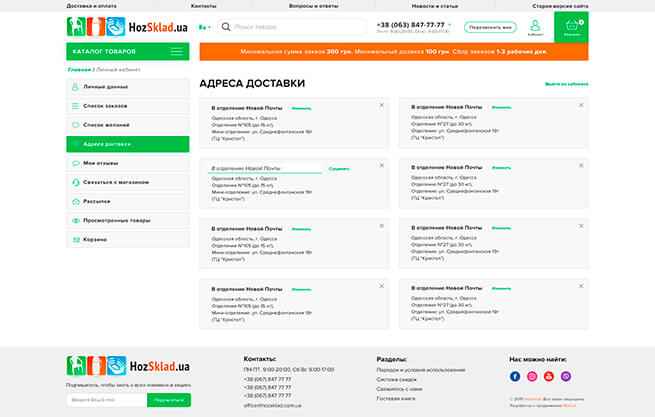Click person icon beside Личные данные
655x417 pixels.
(x=75, y=87)
